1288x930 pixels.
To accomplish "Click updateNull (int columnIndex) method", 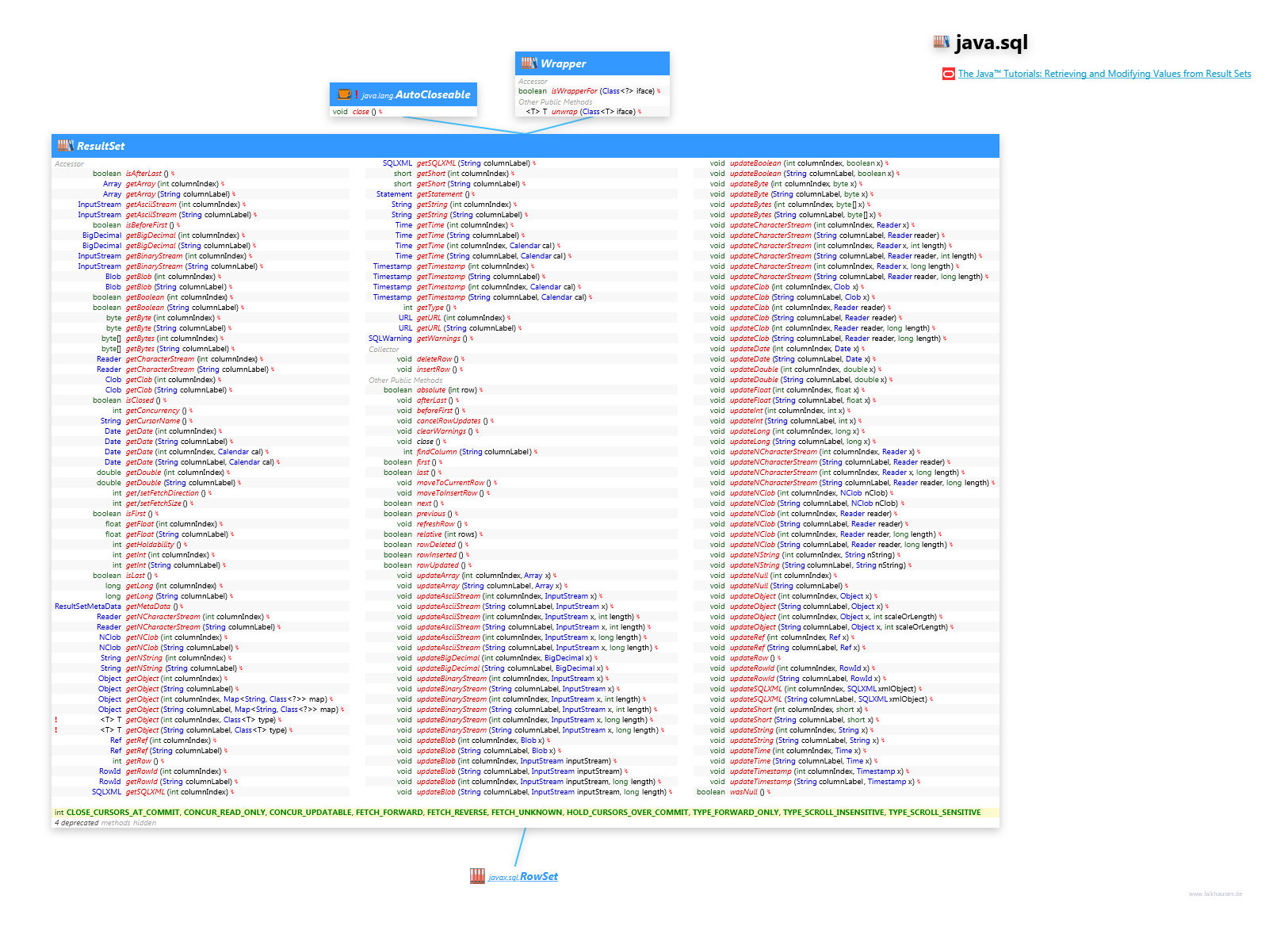I will pos(781,576).
